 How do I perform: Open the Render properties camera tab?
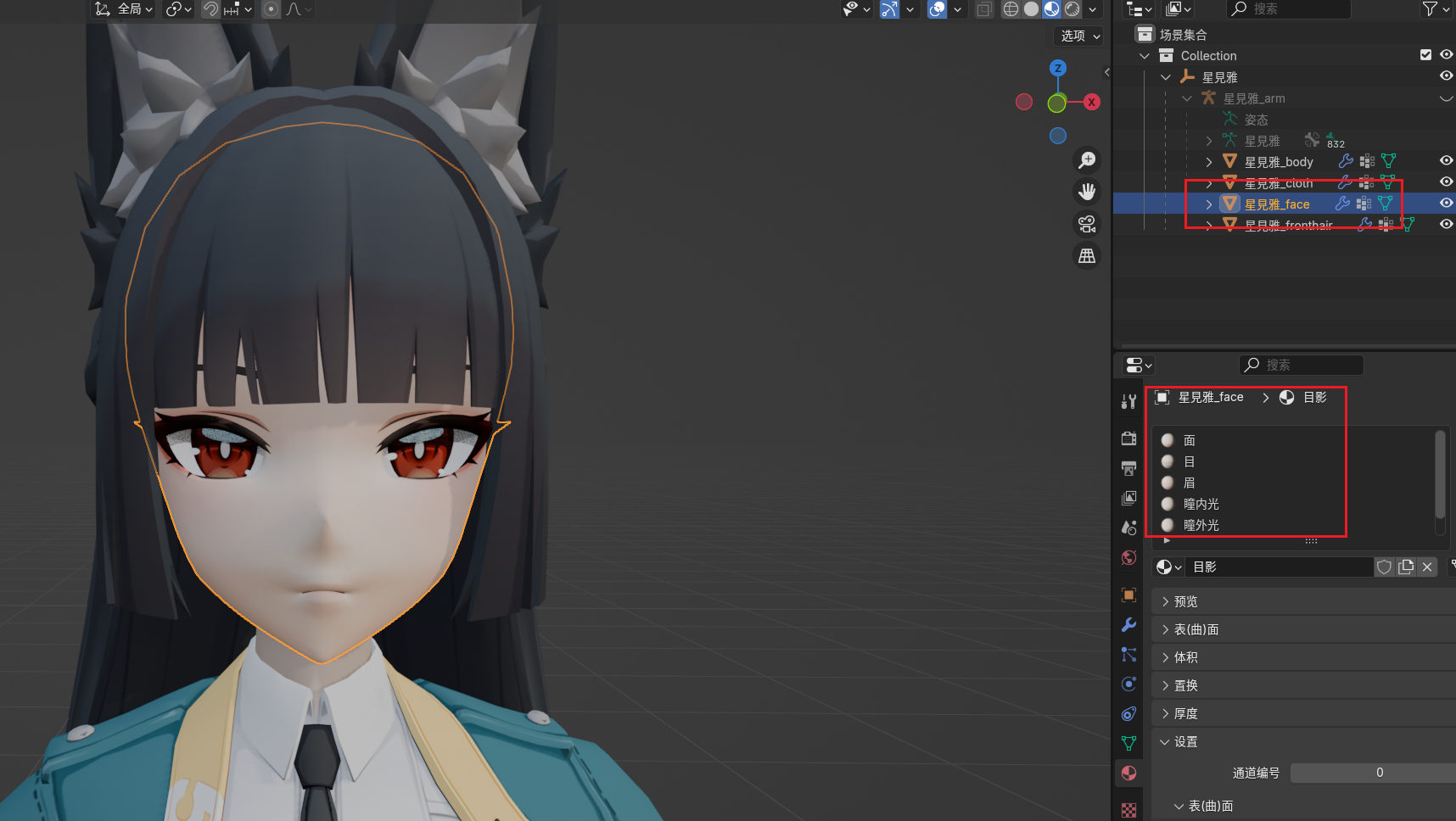[1128, 438]
